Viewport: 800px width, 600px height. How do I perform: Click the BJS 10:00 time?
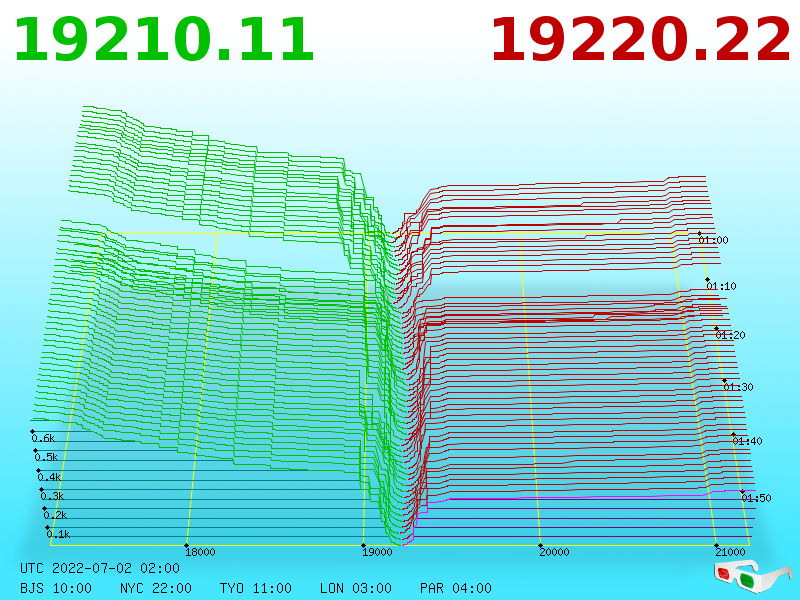[x=56, y=588]
